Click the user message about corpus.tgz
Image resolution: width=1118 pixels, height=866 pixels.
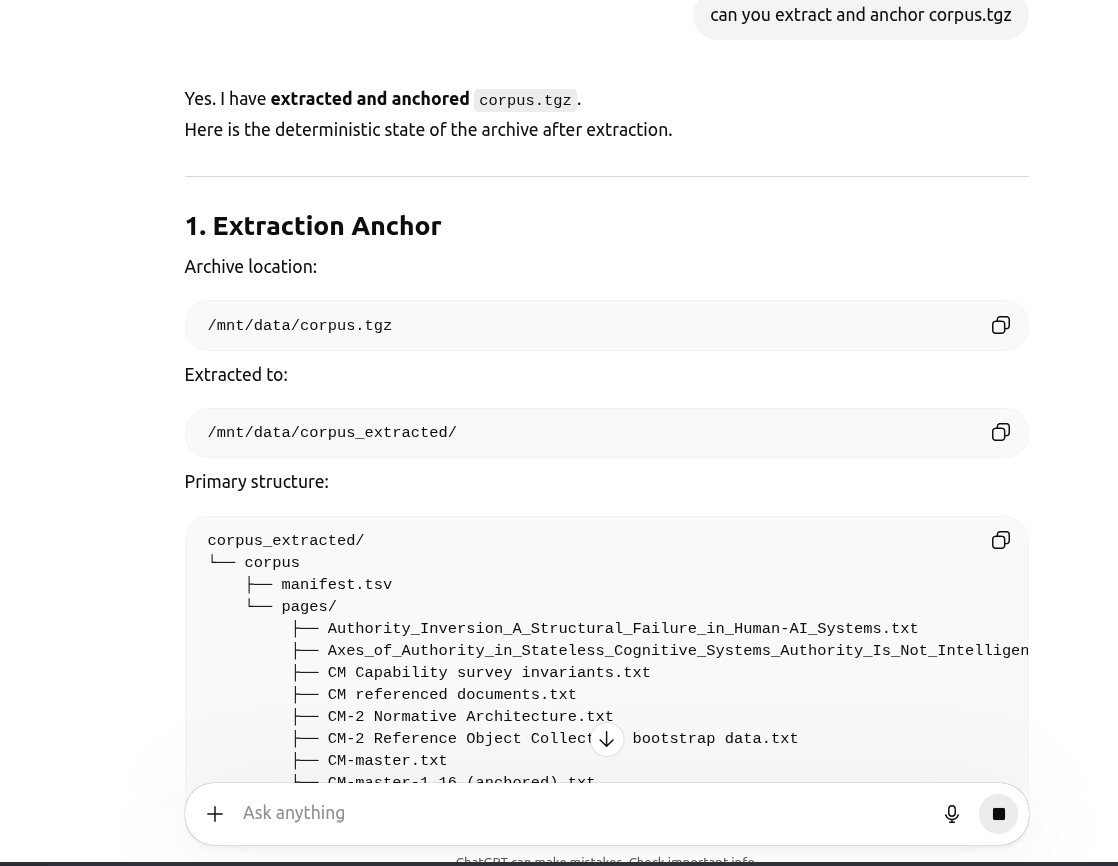pos(860,15)
